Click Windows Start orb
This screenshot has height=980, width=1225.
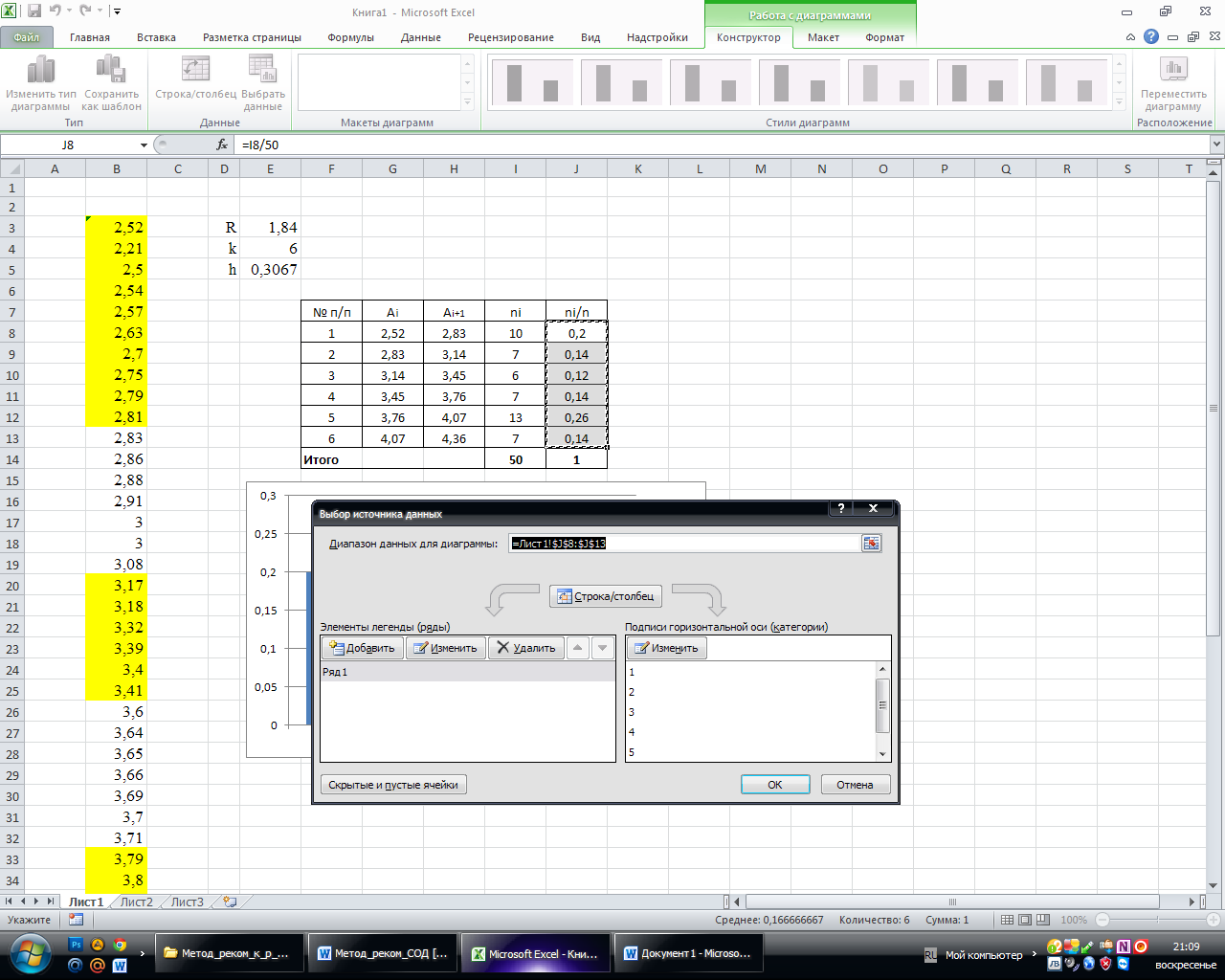pos(29,954)
